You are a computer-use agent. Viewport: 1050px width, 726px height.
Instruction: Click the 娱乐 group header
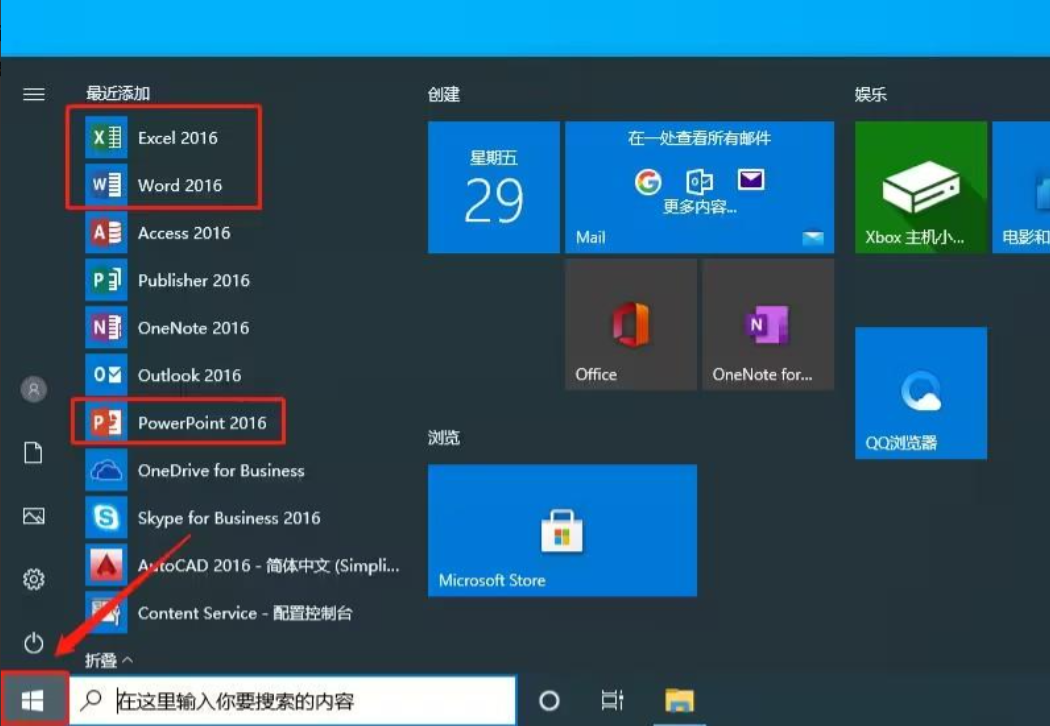pos(871,94)
